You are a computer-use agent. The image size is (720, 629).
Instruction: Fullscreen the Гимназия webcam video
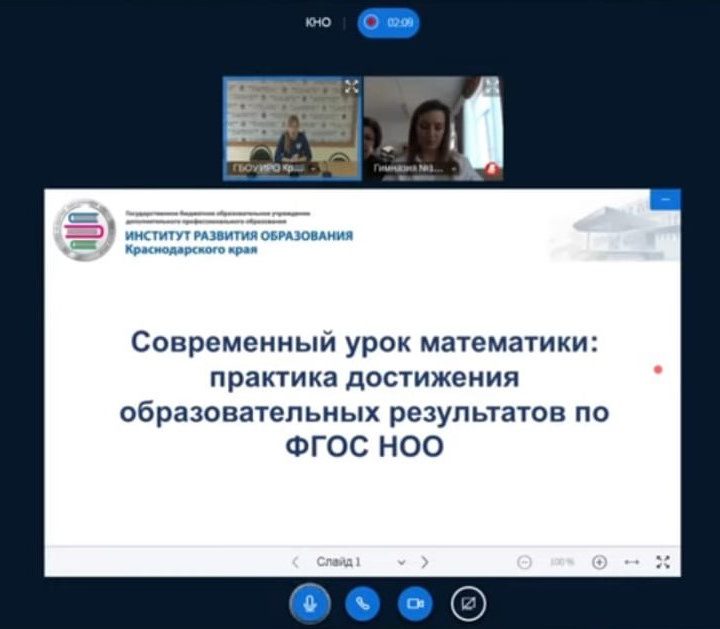(492, 87)
